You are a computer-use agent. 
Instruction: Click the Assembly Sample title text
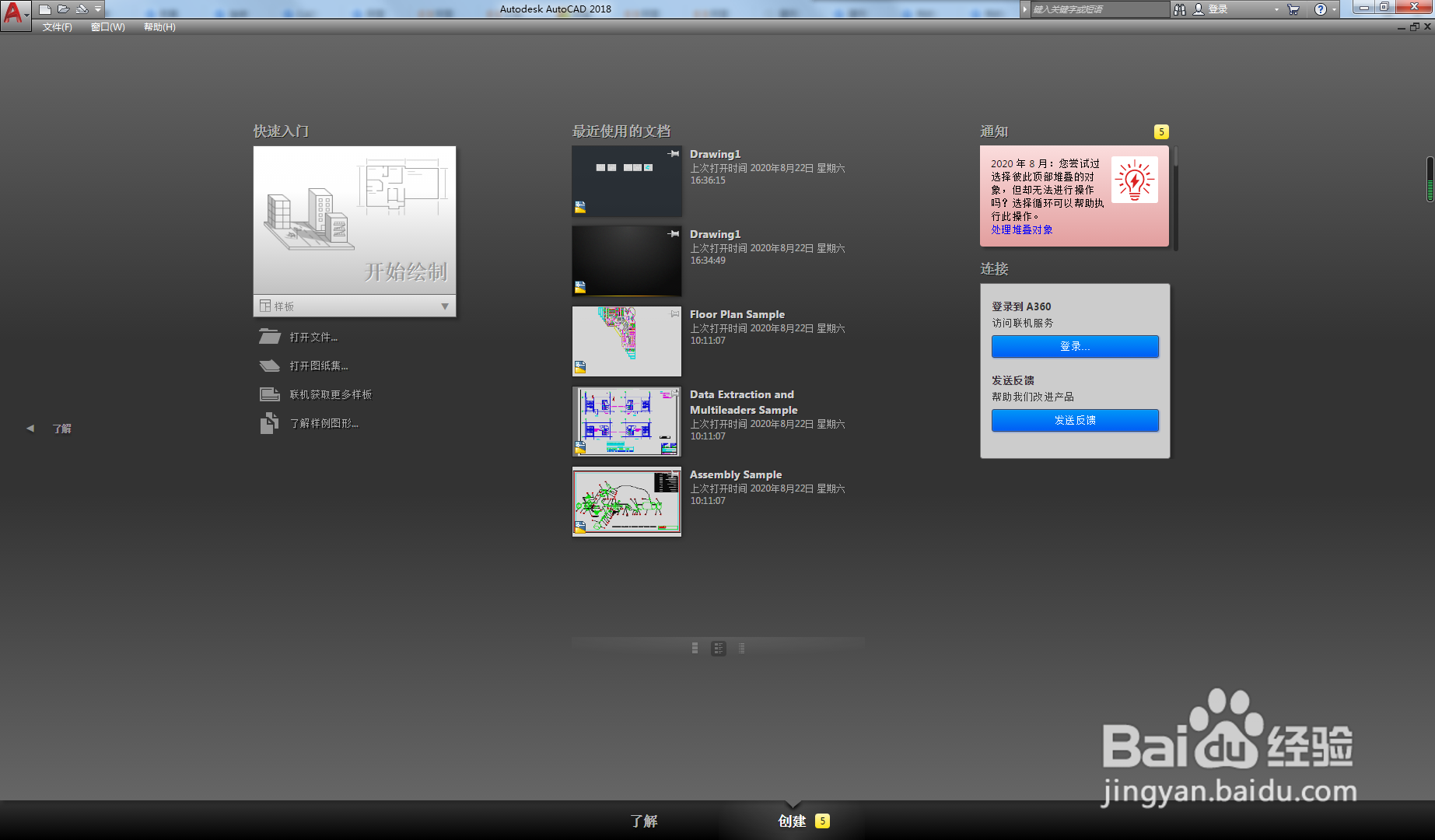click(x=736, y=474)
